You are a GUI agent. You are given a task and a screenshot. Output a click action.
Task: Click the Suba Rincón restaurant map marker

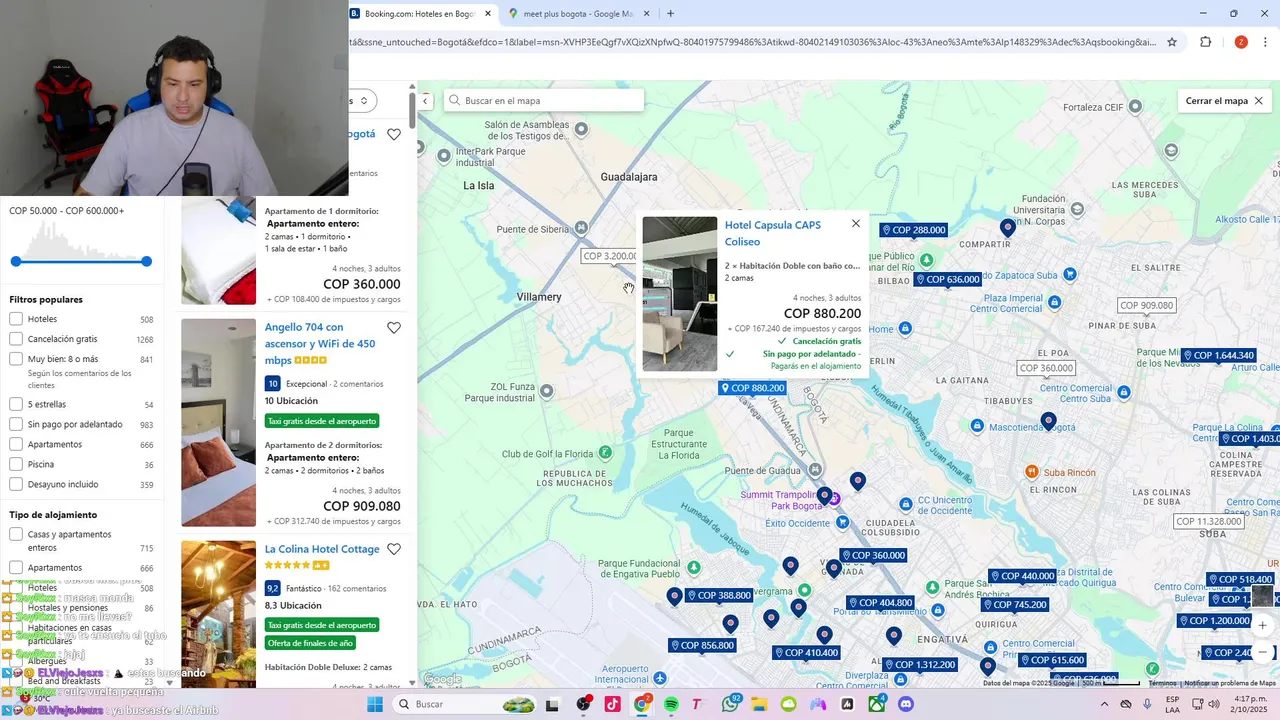[x=1033, y=471]
